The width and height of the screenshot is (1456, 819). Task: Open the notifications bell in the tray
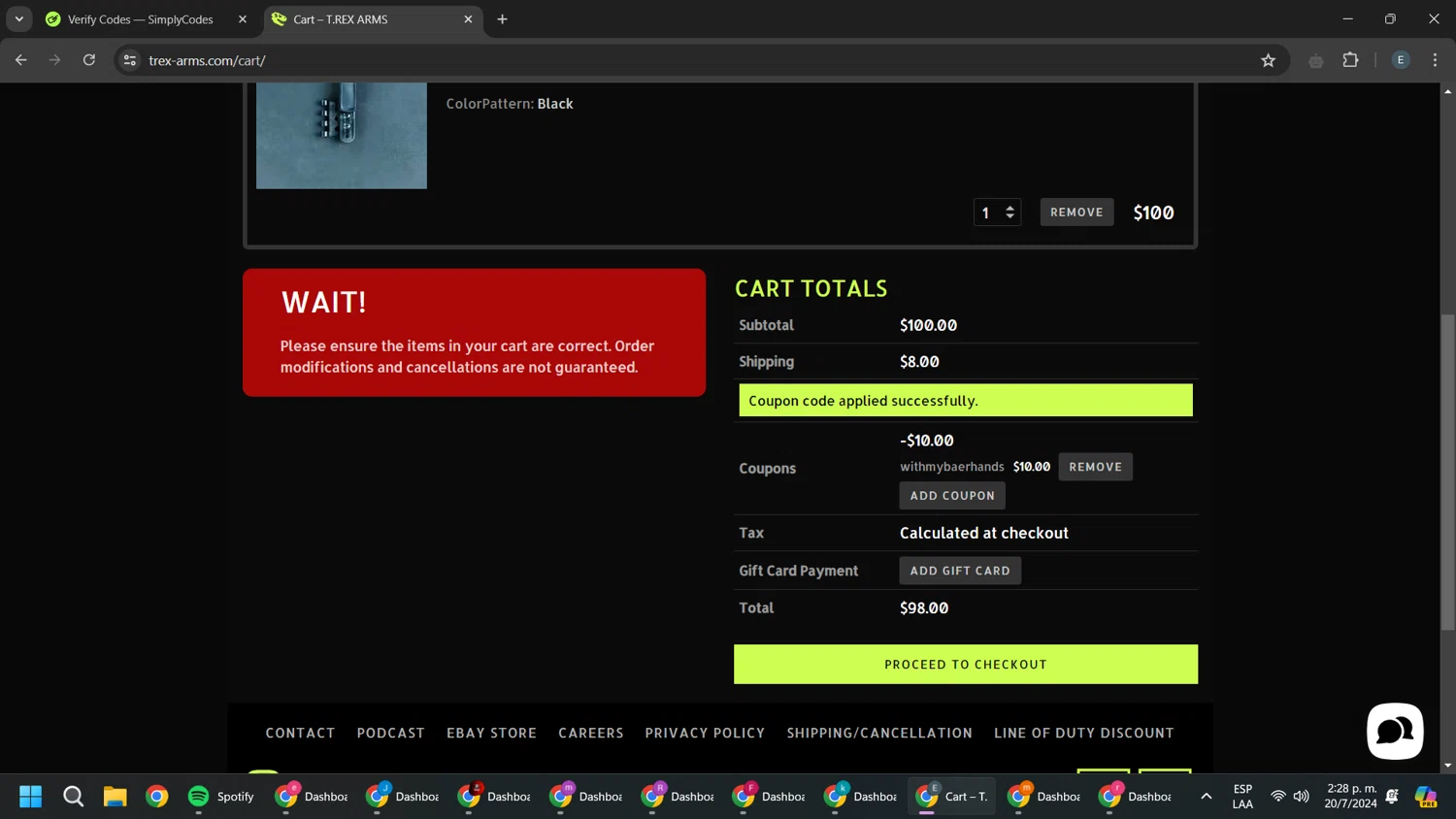pos(1392,797)
